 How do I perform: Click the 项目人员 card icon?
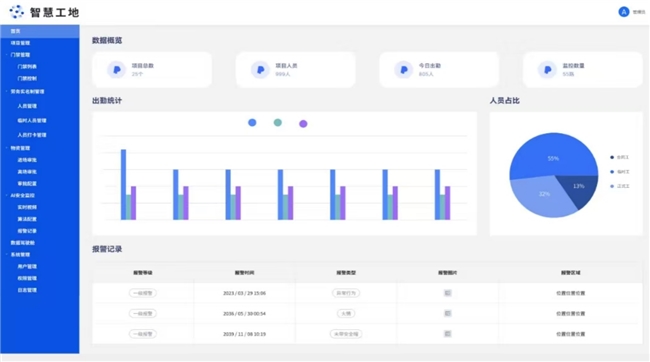(x=260, y=70)
